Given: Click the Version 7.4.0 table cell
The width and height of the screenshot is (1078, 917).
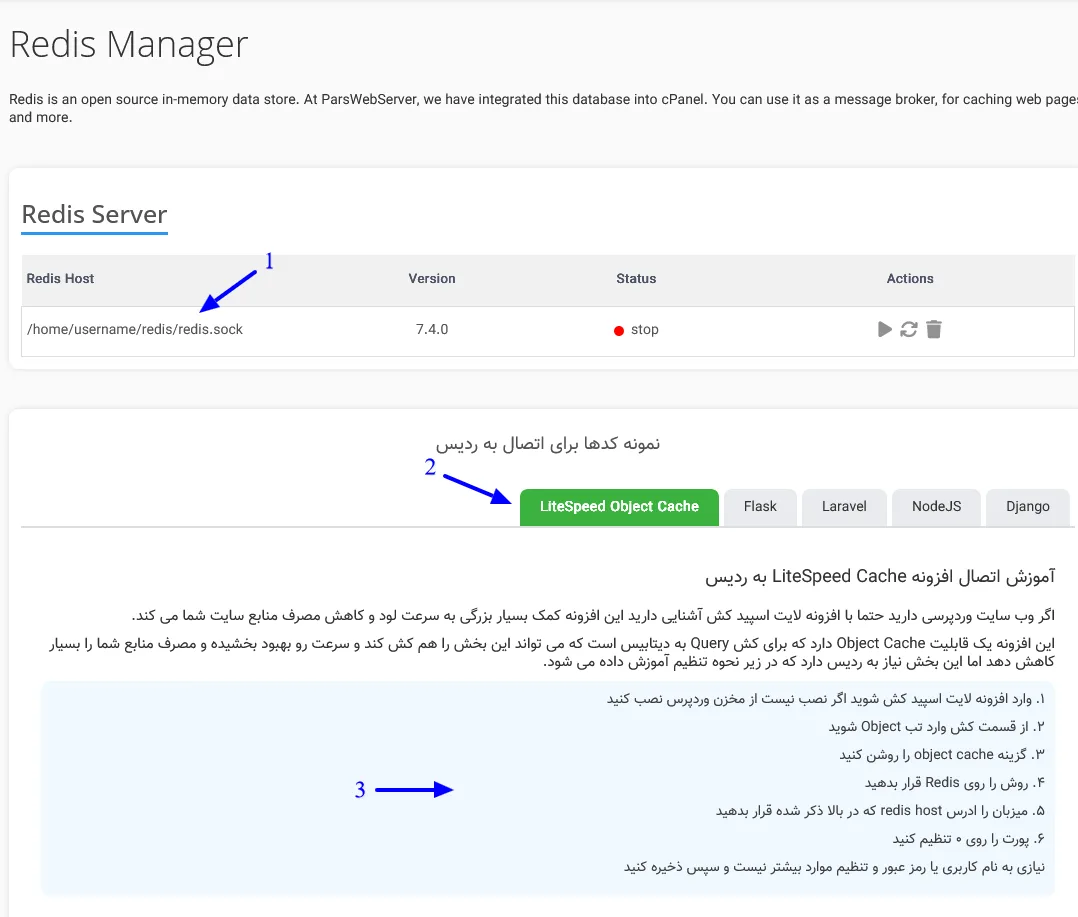Looking at the screenshot, I should tap(431, 329).
